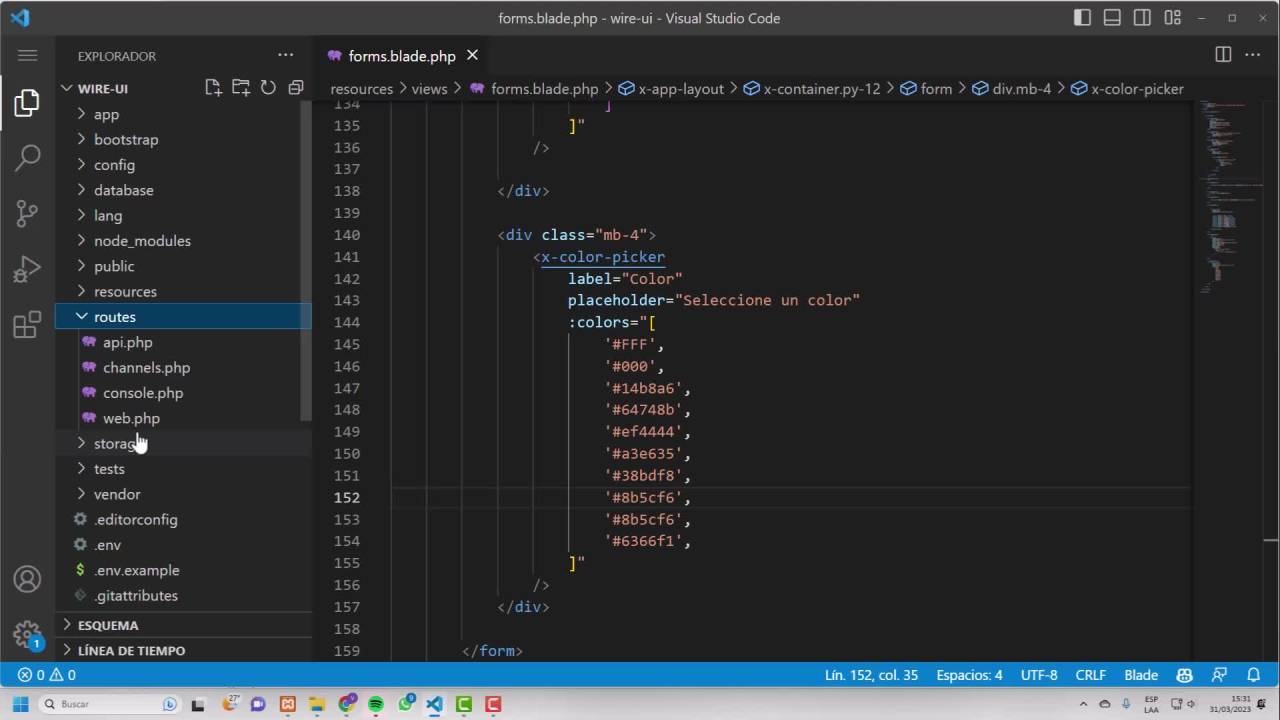This screenshot has height=720, width=1280.
Task: Open channels.php file
Action: 183,368
